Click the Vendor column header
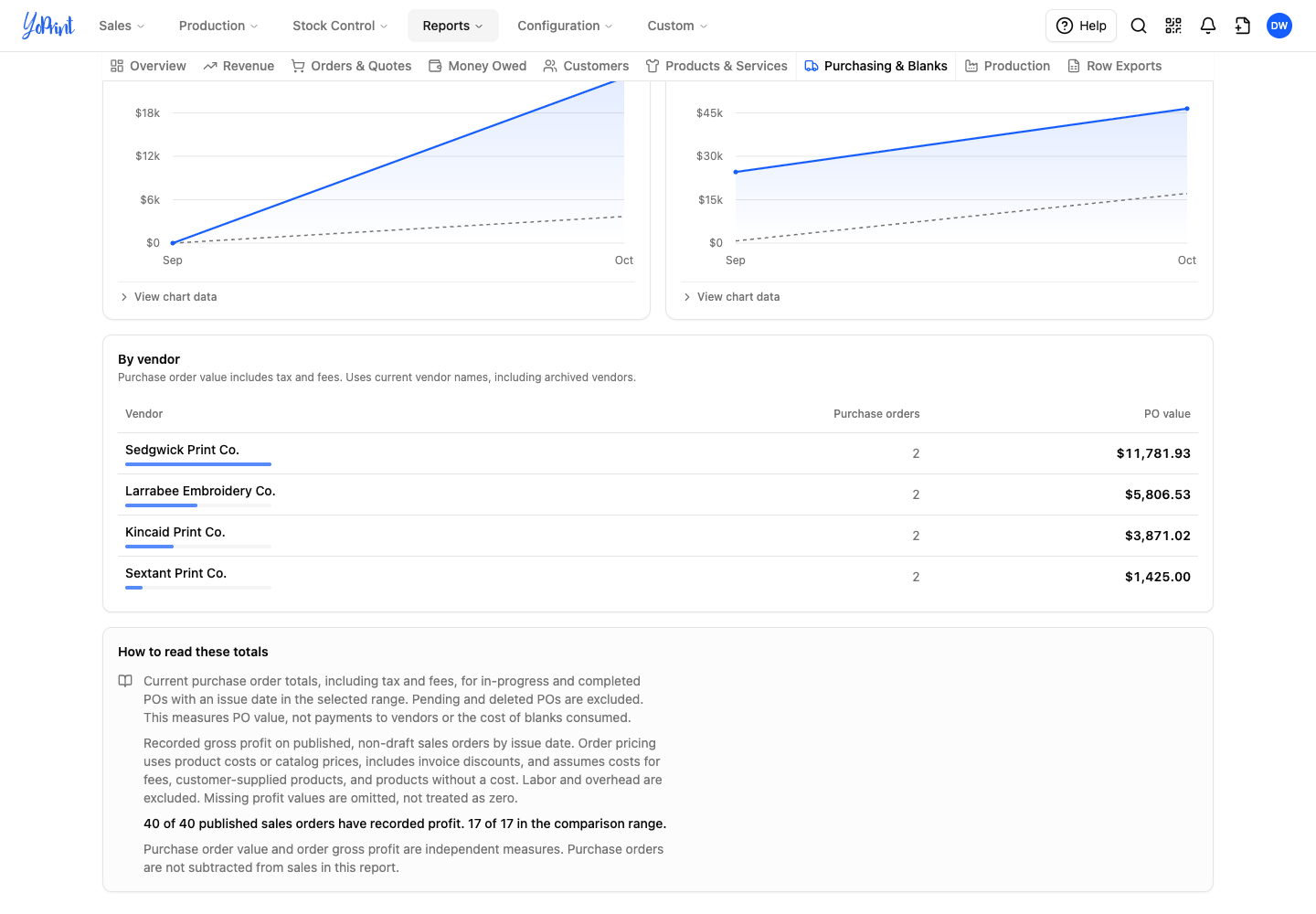This screenshot has width=1316, height=914. tap(143, 414)
